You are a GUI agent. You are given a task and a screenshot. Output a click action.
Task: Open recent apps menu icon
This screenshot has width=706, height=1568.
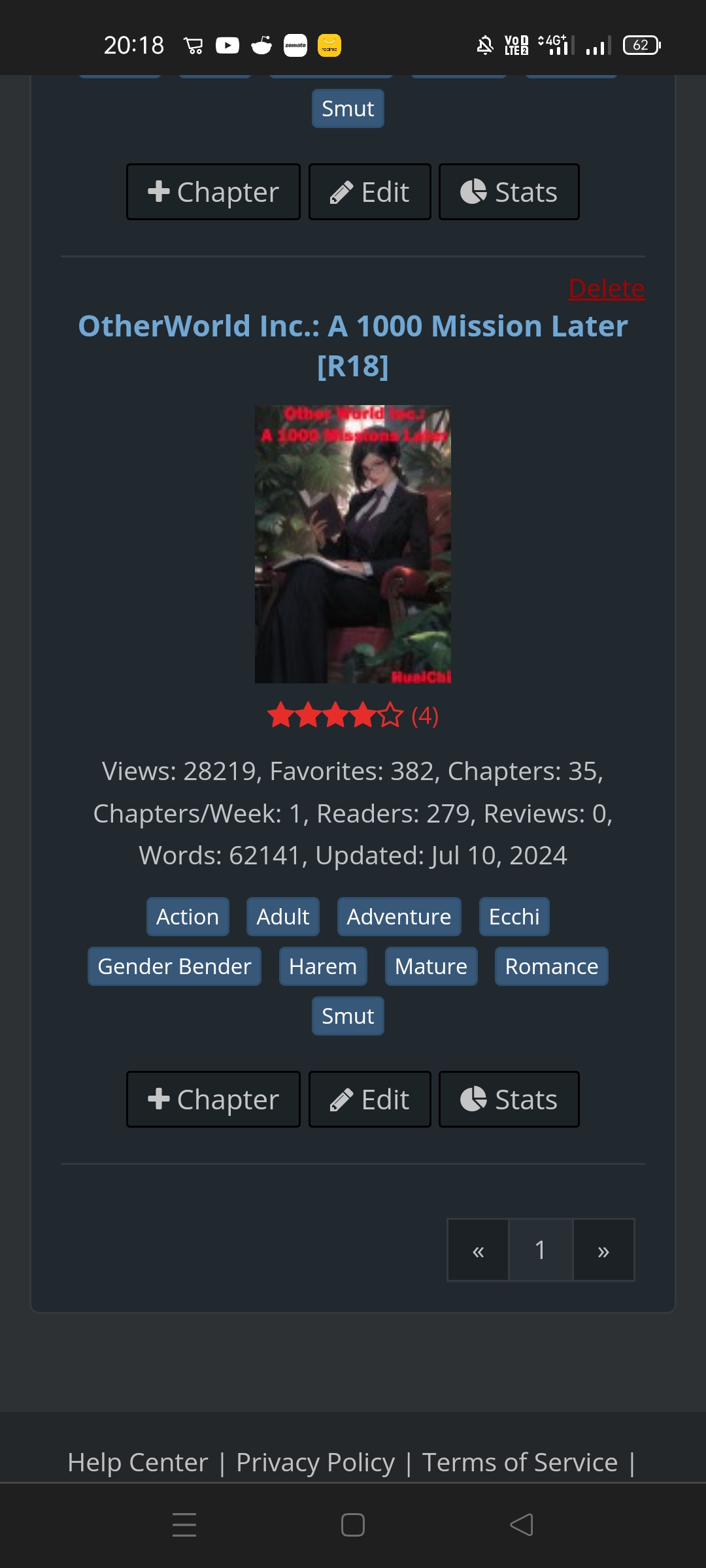[184, 1525]
